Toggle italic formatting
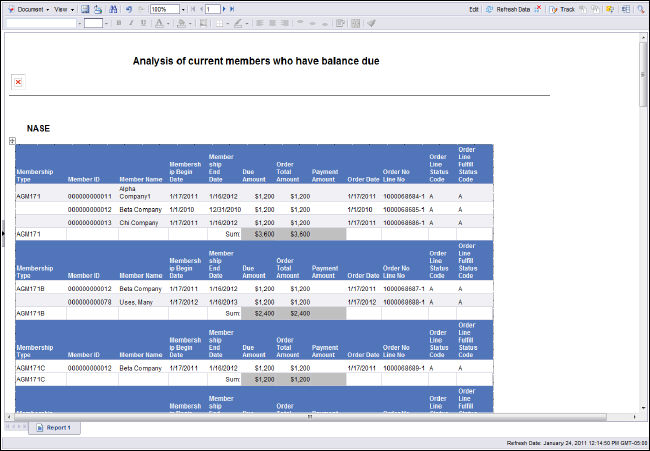Image resolution: width=650 pixels, height=451 pixels. (131, 22)
